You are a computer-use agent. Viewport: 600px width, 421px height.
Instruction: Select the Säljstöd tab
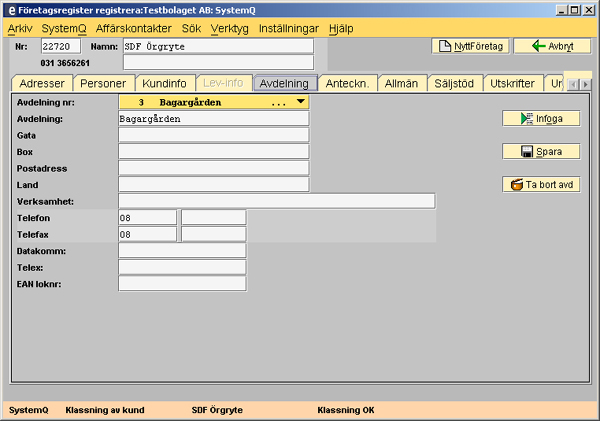click(x=455, y=84)
